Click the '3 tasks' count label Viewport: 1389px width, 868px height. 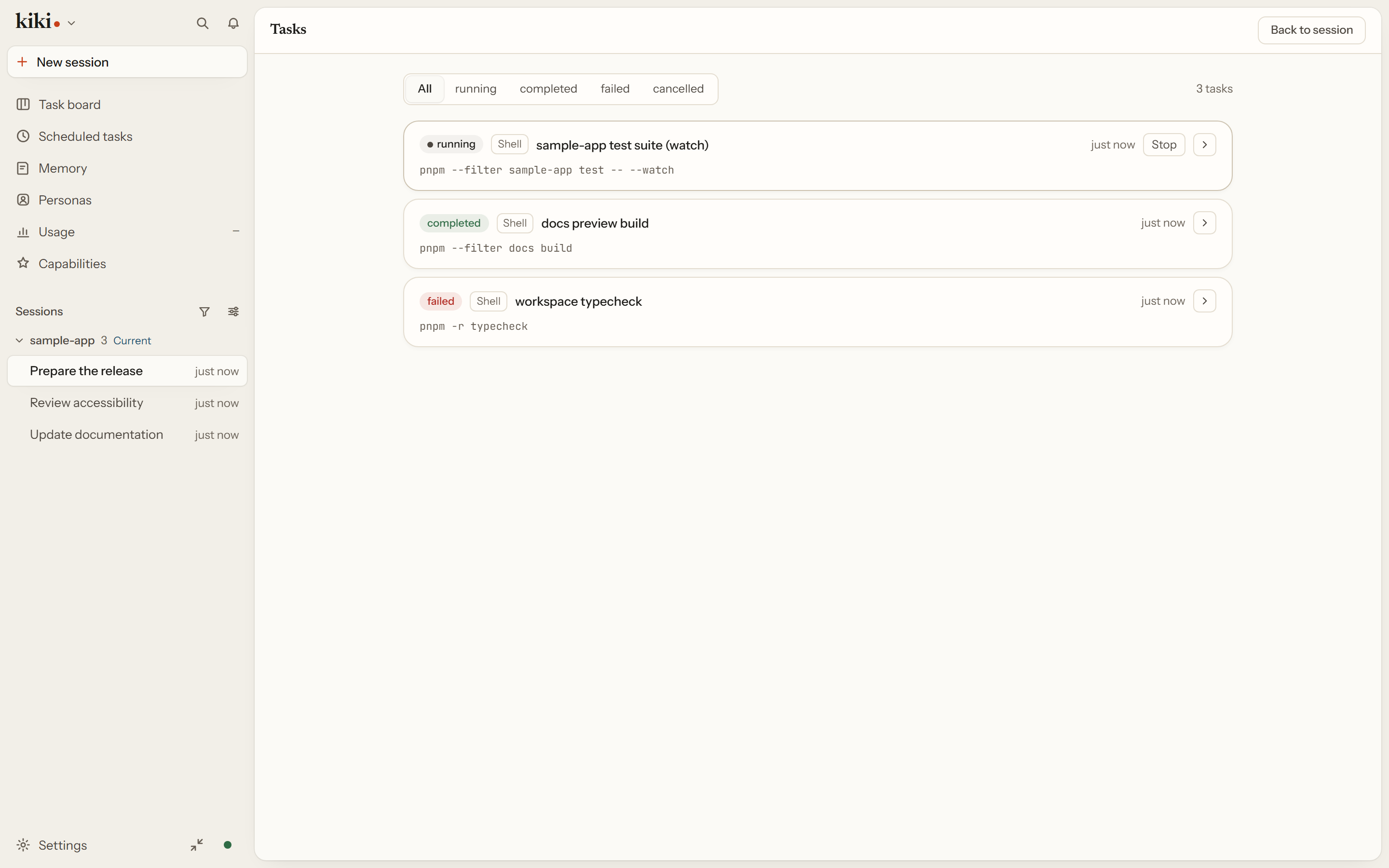tap(1214, 89)
